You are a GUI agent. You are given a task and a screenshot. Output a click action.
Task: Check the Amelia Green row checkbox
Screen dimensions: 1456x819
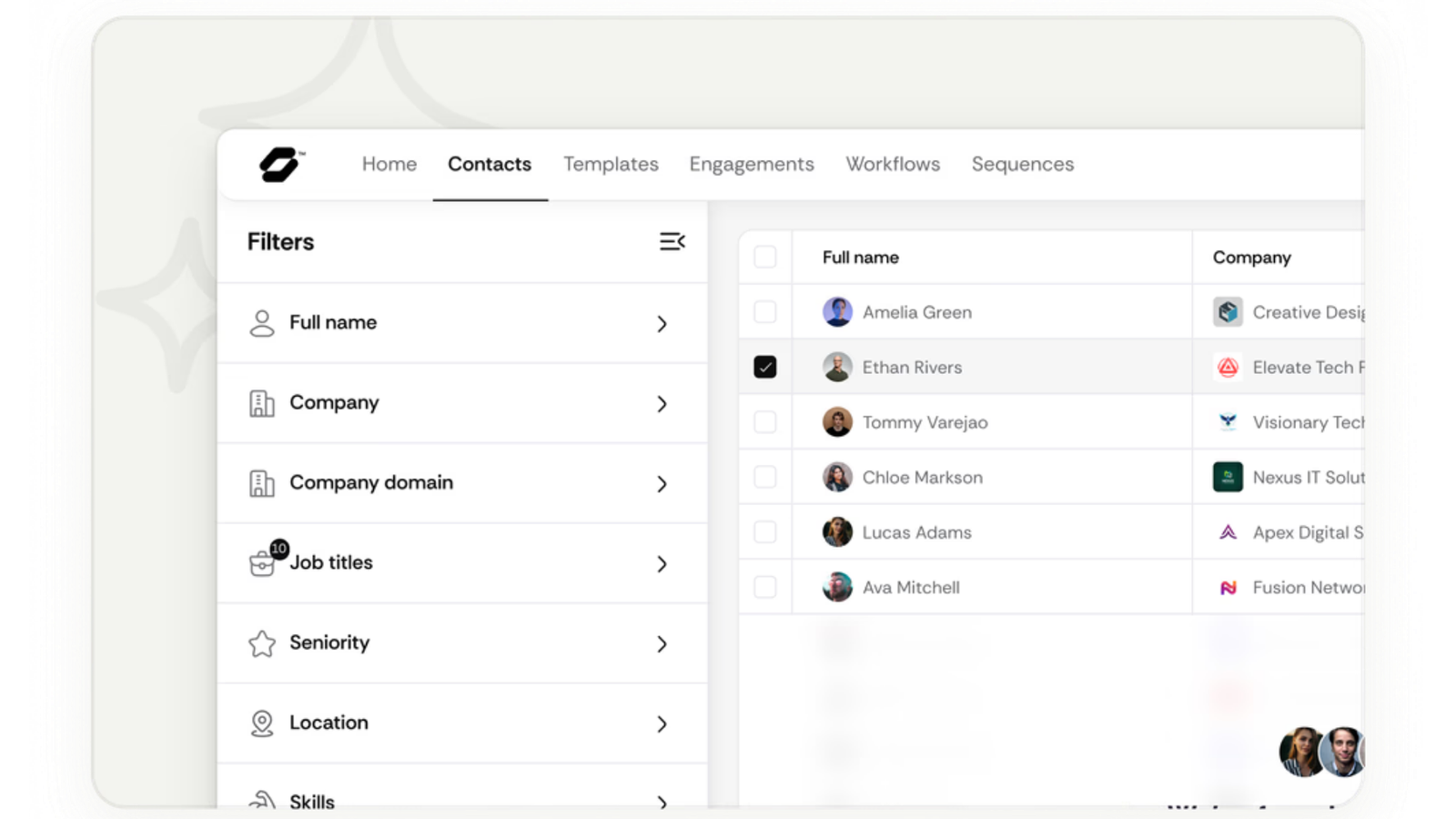click(765, 312)
